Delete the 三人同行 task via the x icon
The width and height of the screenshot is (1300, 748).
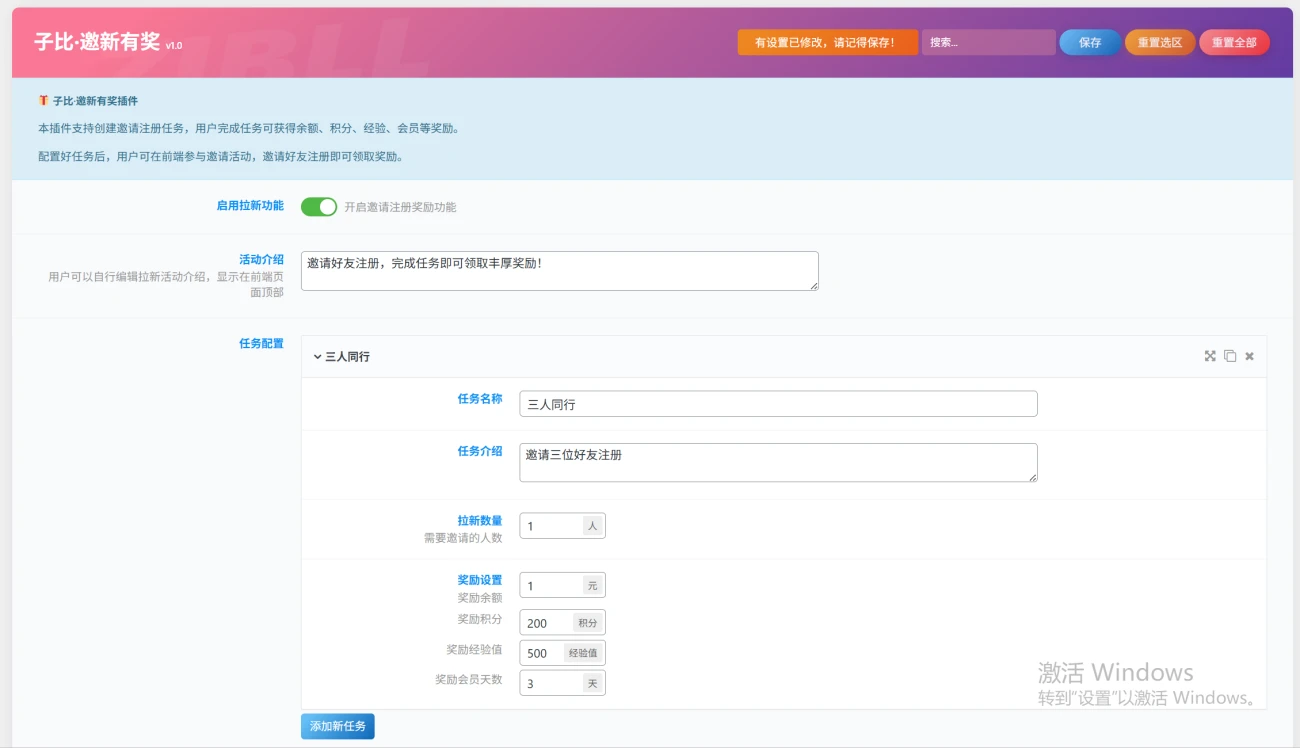click(1248, 355)
